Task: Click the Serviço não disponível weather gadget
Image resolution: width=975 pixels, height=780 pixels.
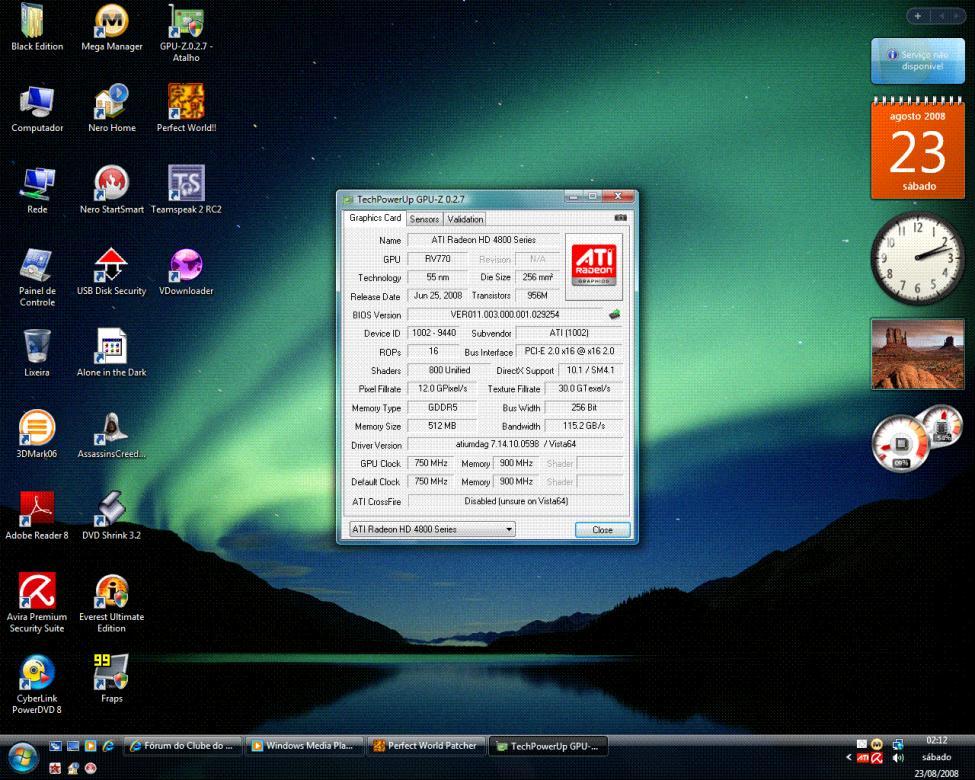Action: [918, 60]
